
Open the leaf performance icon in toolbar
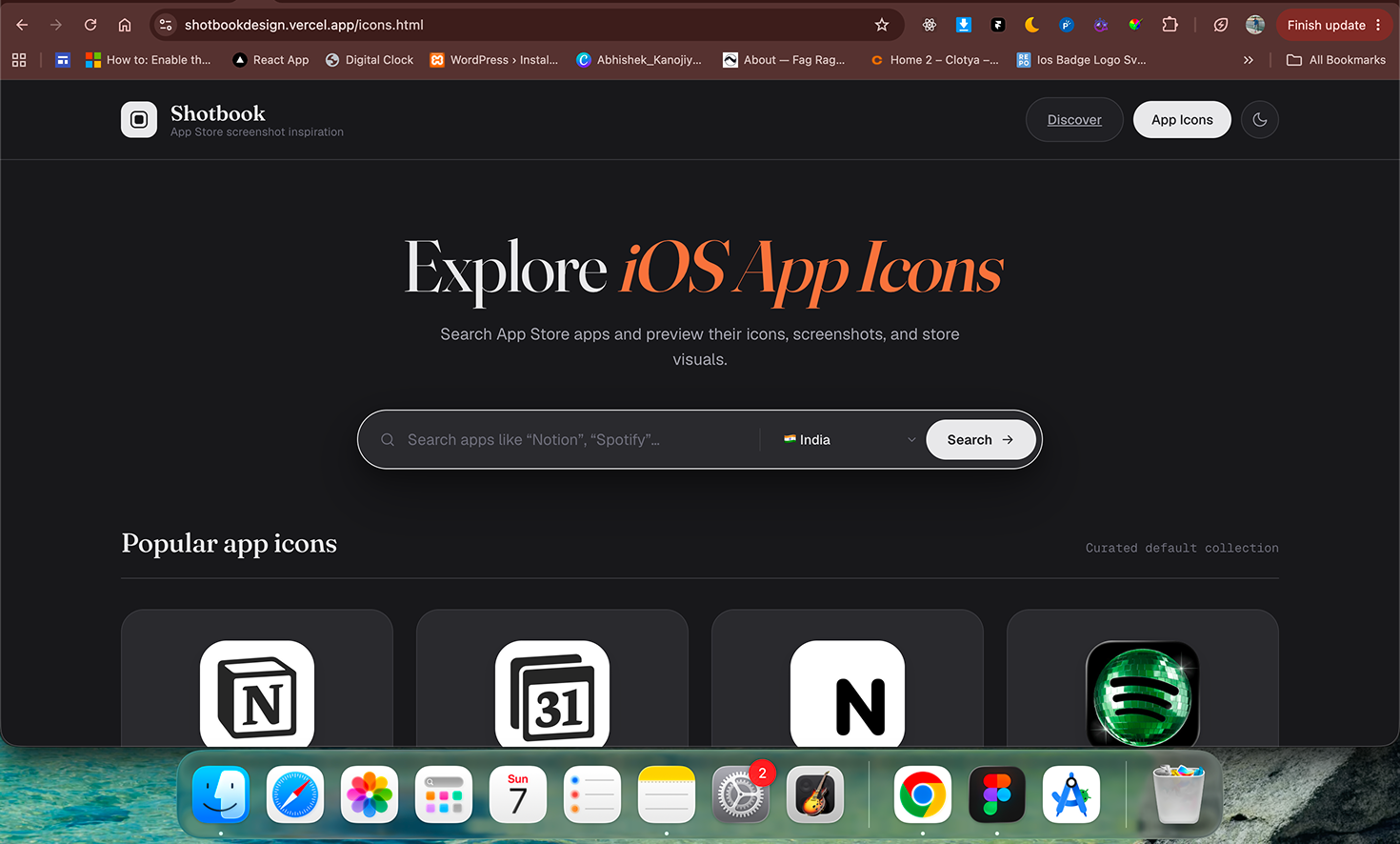tap(1221, 25)
